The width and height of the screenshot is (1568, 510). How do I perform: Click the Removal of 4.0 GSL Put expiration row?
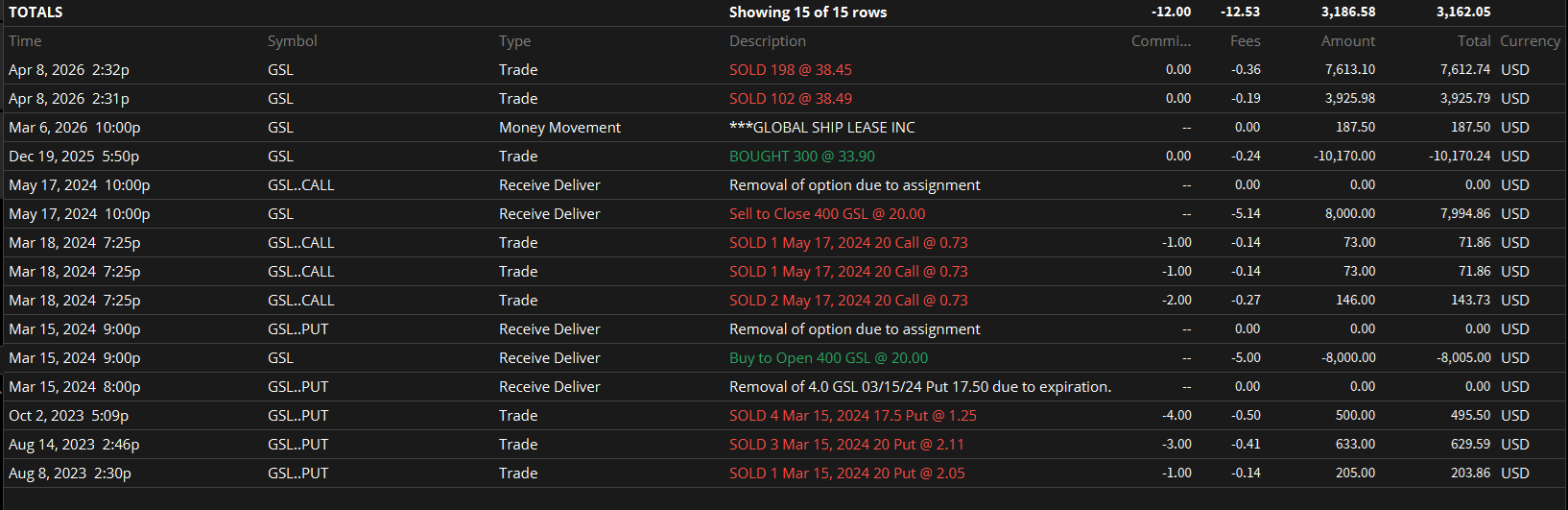pyautogui.click(x=784, y=387)
